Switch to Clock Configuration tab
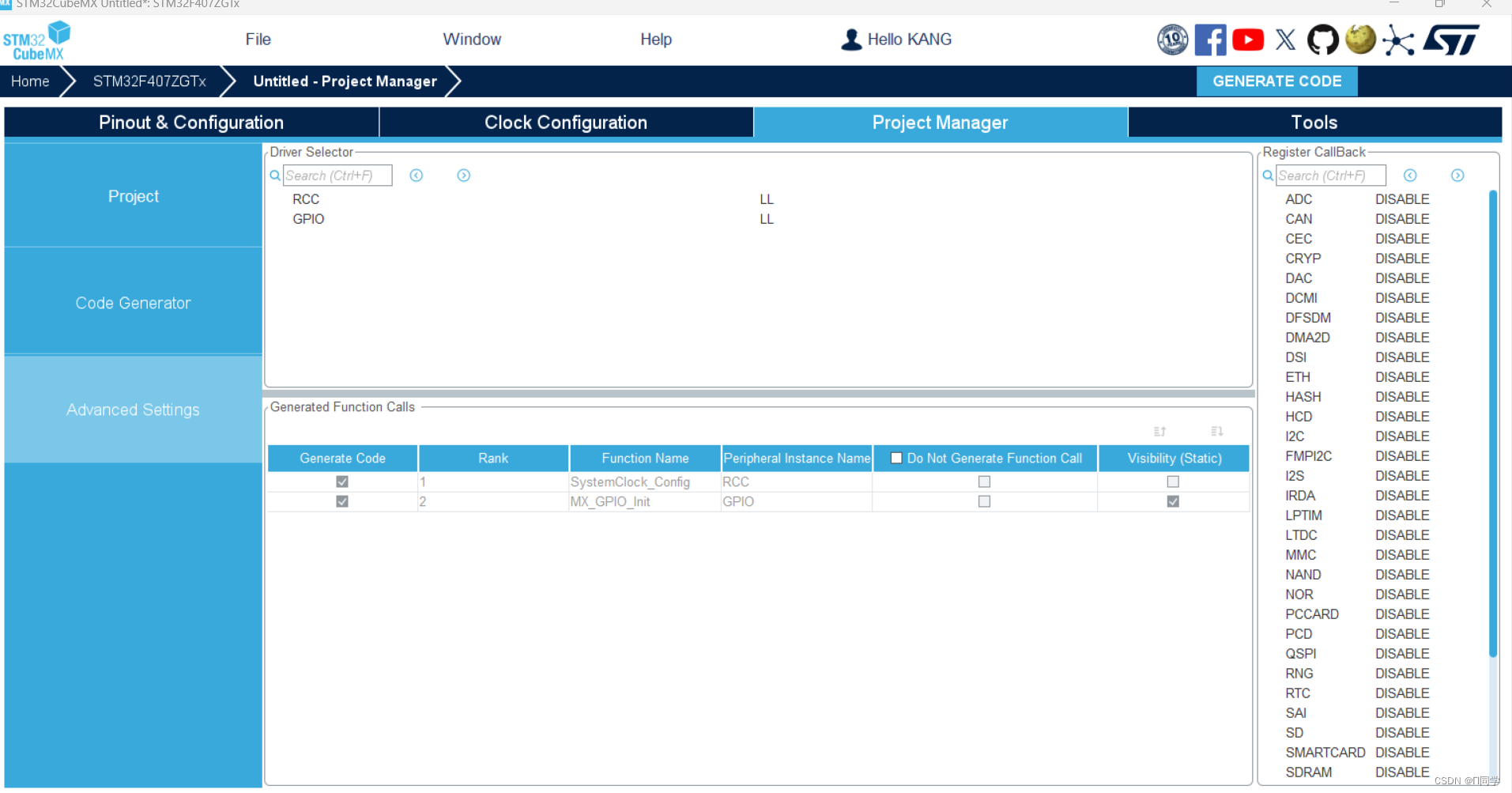 coord(566,123)
